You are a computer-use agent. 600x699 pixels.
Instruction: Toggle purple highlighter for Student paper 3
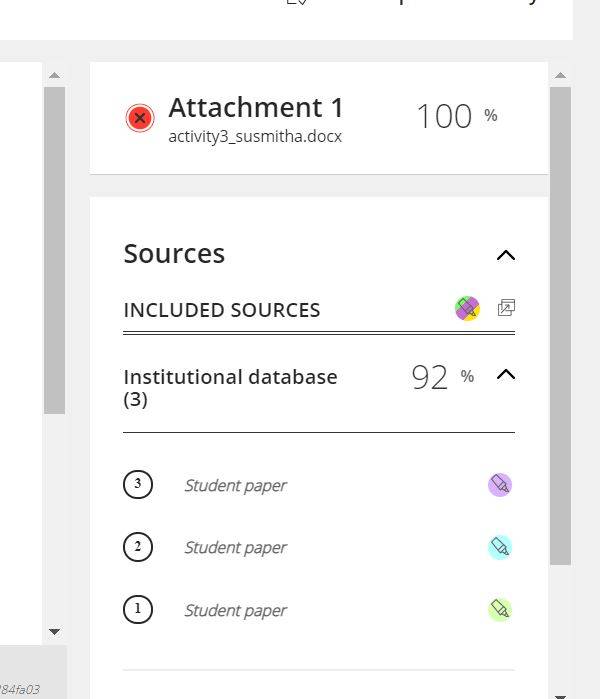point(500,485)
